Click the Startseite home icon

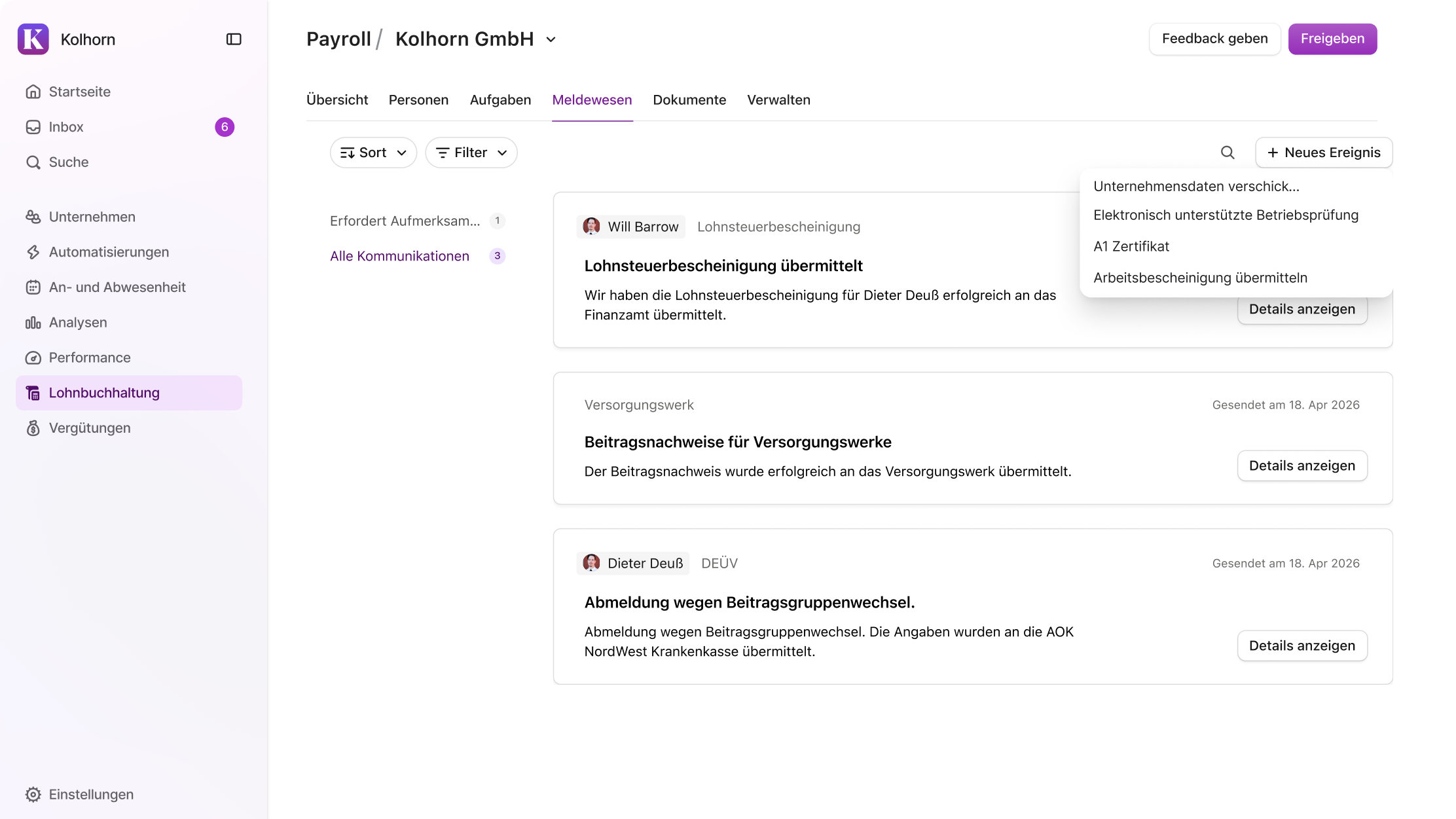coord(33,92)
